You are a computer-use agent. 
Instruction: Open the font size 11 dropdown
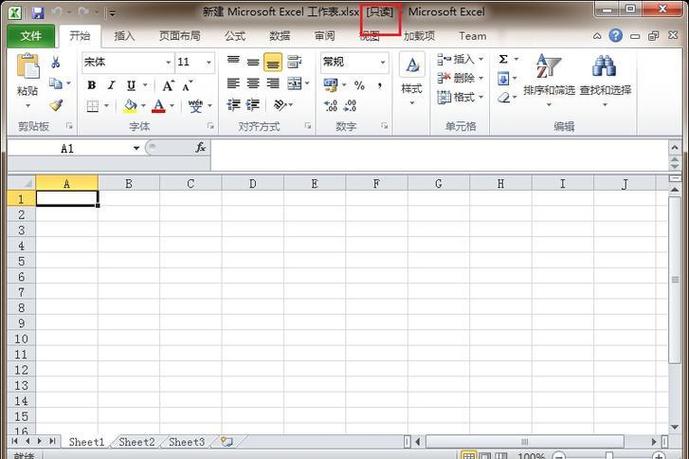point(209,62)
